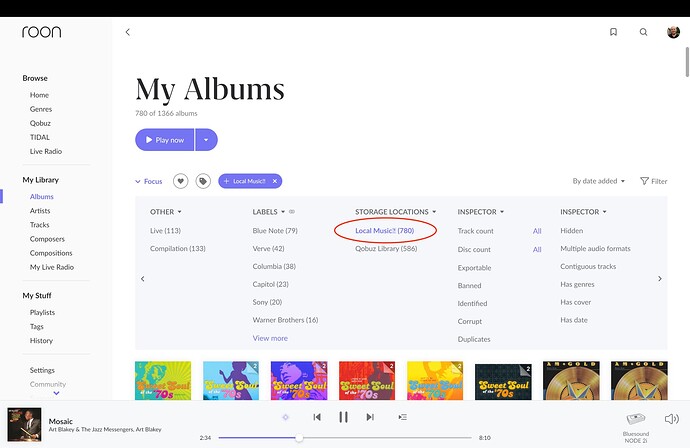Open the black Sweet Soul album cover
Image resolution: width=690 pixels, height=448 pixels.
click(x=503, y=381)
